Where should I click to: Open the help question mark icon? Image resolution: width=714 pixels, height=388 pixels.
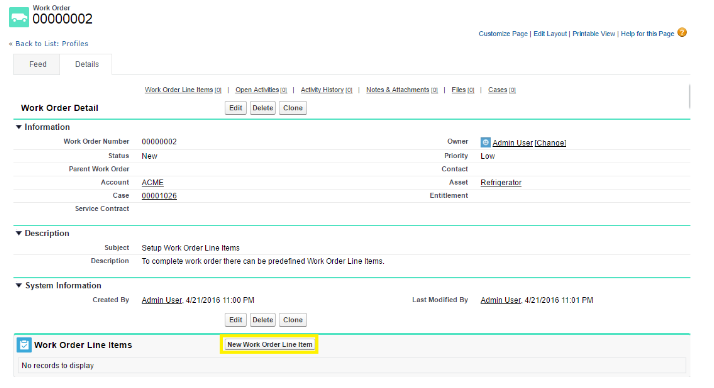coord(682,33)
